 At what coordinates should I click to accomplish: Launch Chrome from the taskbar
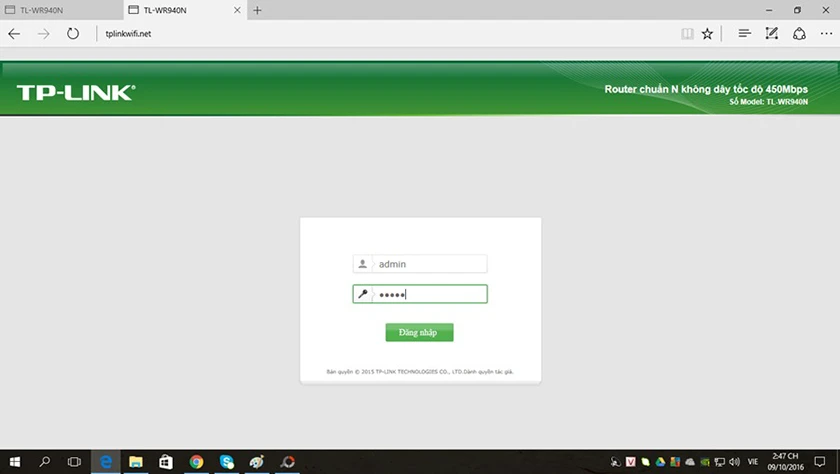point(196,462)
